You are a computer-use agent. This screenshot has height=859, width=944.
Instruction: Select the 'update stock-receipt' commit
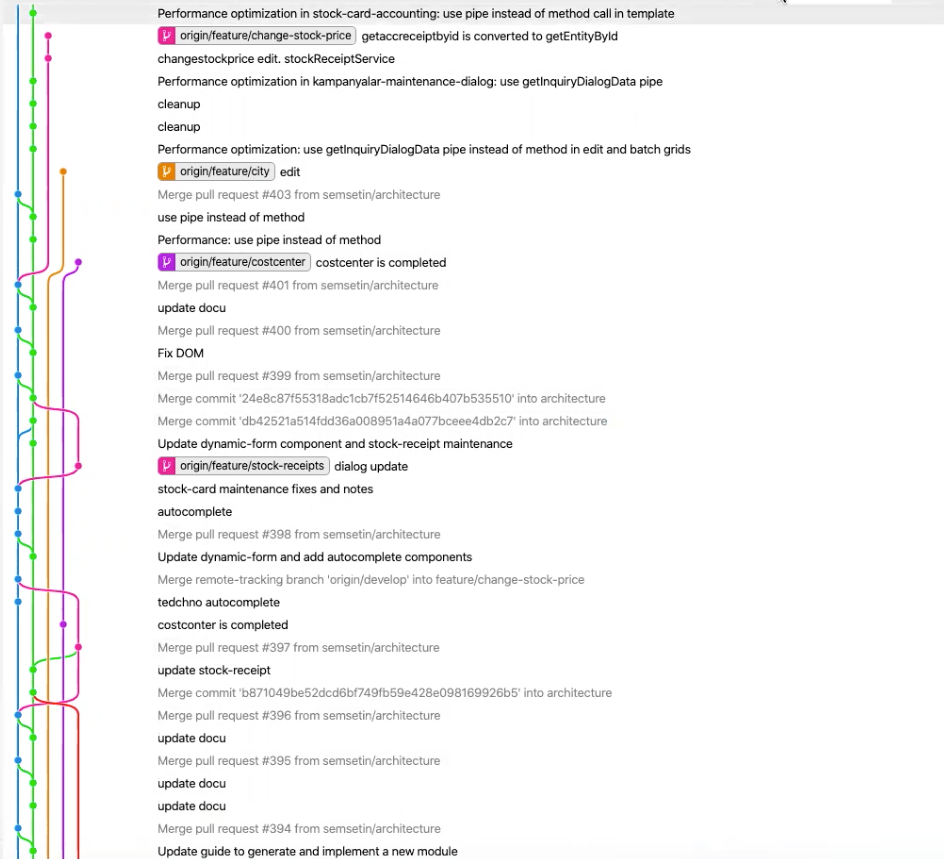[214, 670]
